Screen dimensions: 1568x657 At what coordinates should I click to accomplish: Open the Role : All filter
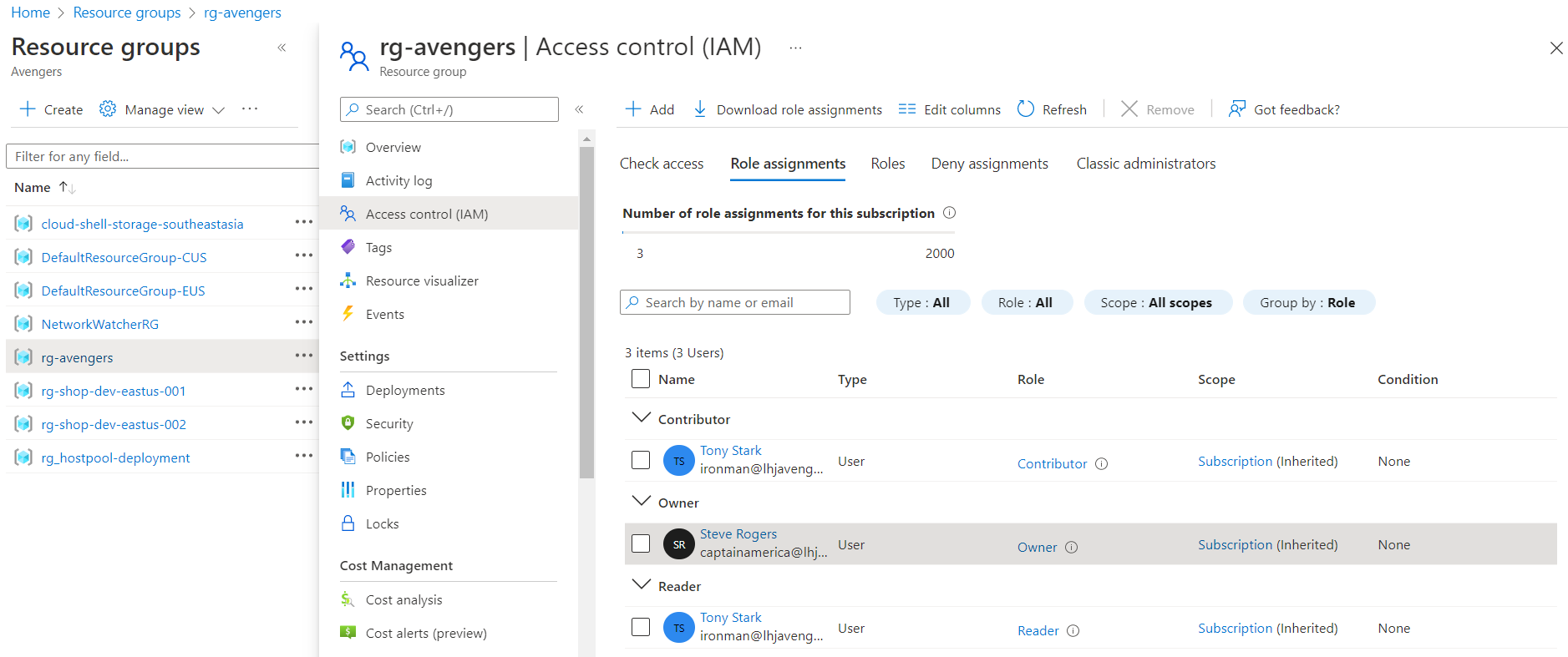point(1026,302)
